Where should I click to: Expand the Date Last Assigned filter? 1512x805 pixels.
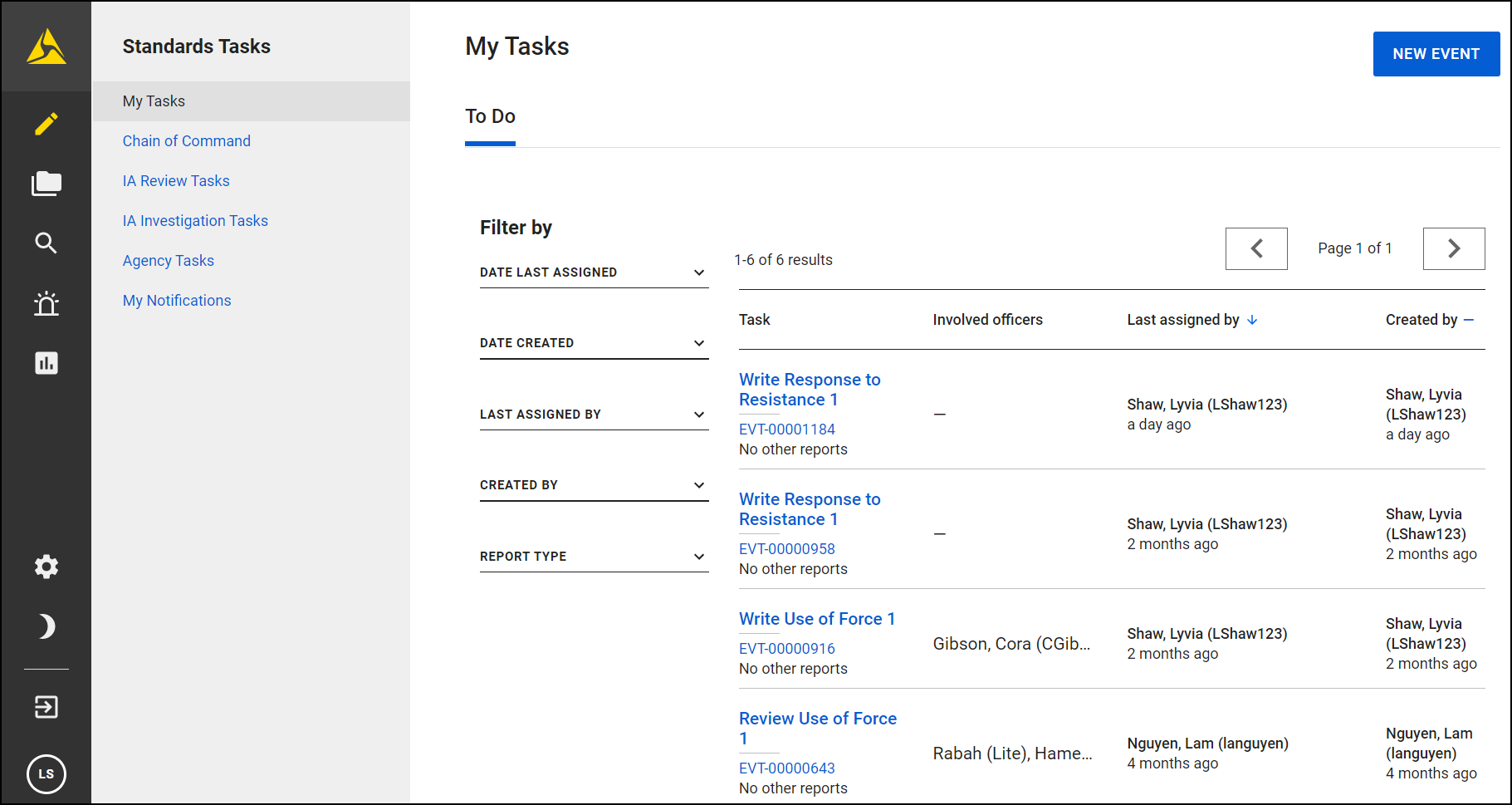click(594, 272)
